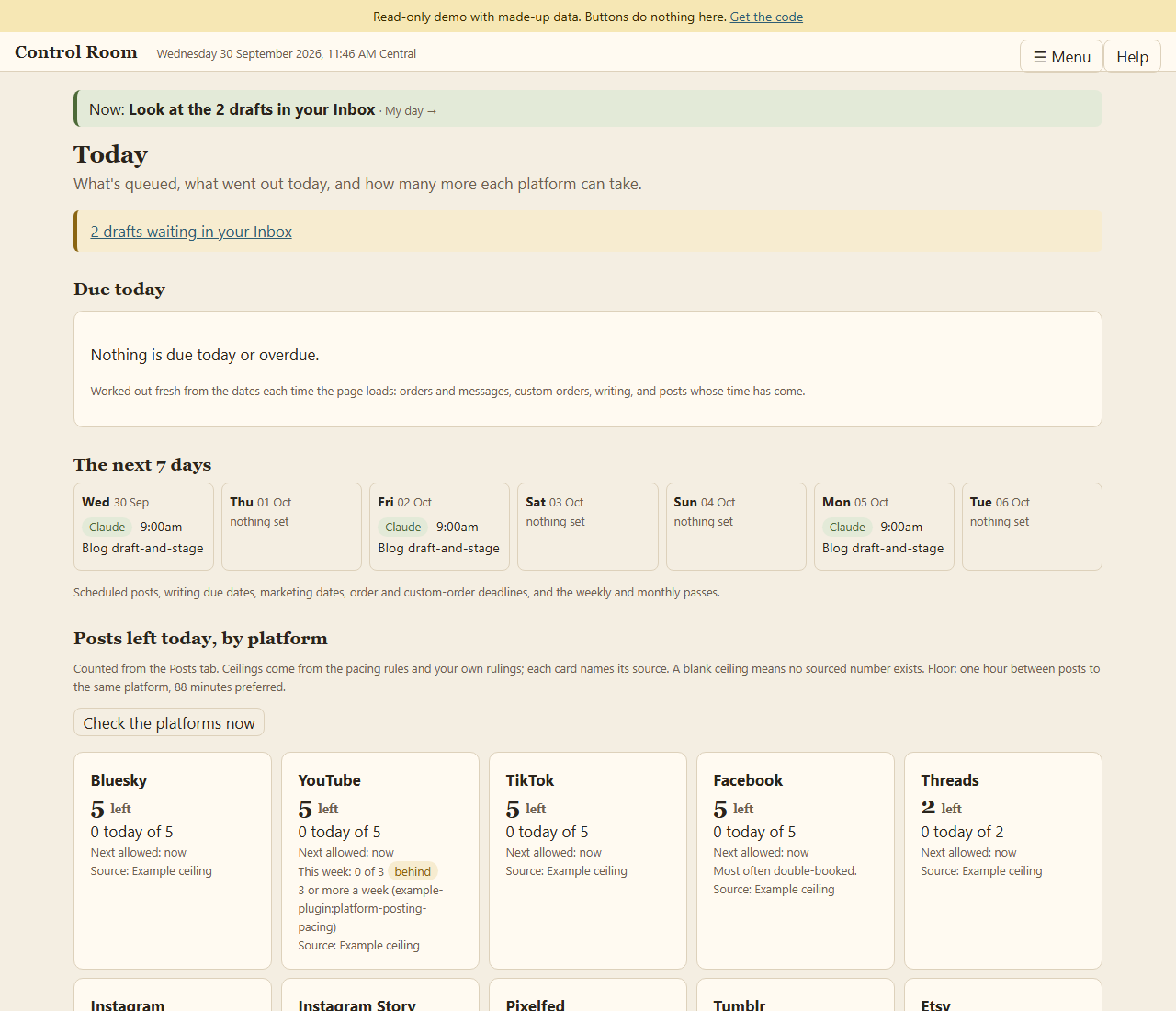Follow the Get the code link
This screenshot has width=1176, height=1011.
click(766, 17)
